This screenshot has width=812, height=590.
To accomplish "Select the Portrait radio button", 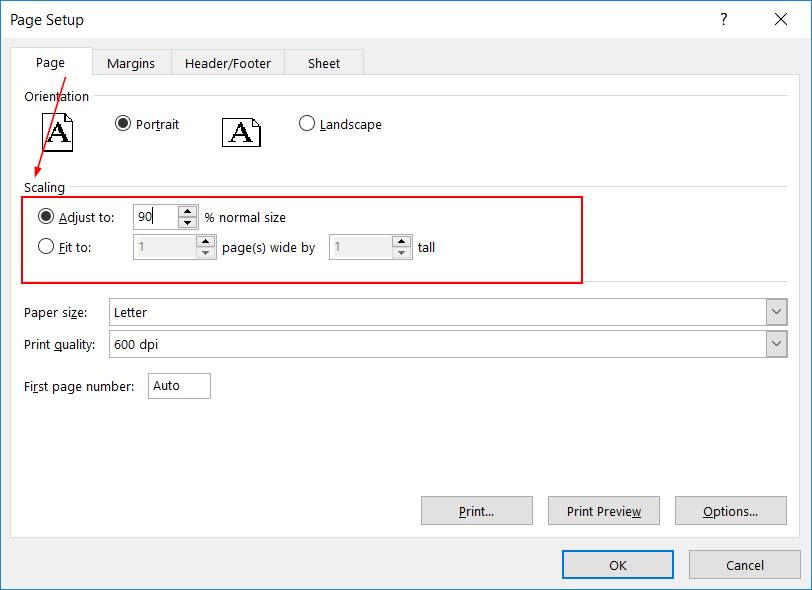I will point(123,124).
